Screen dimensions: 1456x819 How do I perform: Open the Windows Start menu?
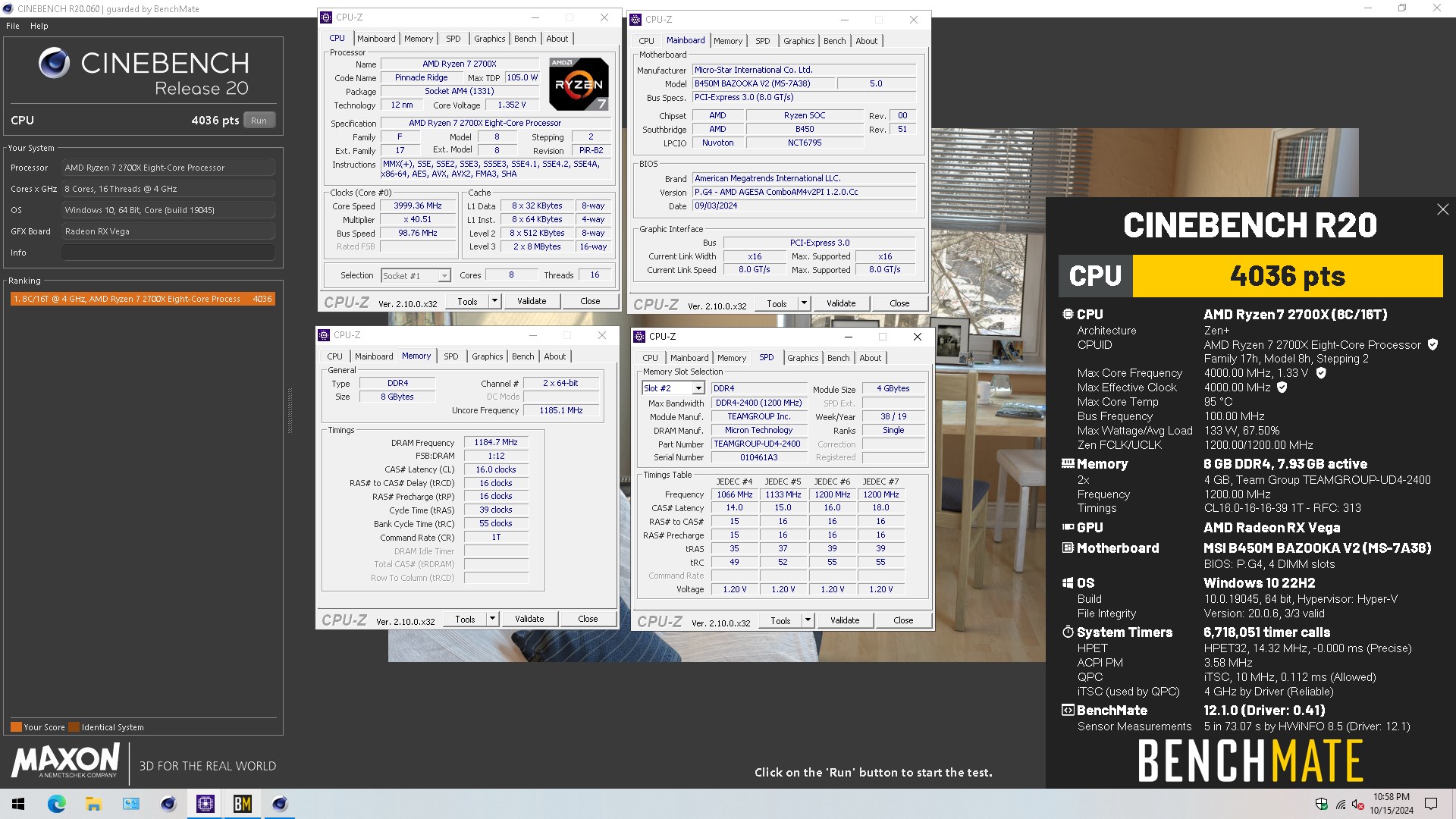[x=18, y=804]
